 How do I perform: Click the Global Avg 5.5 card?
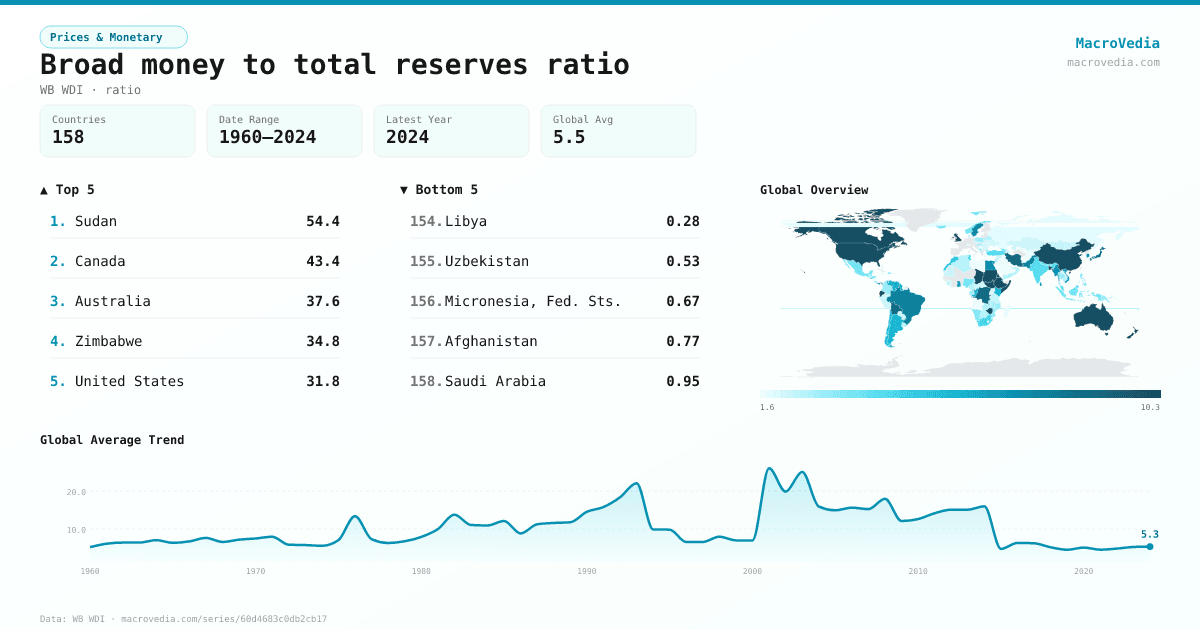[x=618, y=131]
